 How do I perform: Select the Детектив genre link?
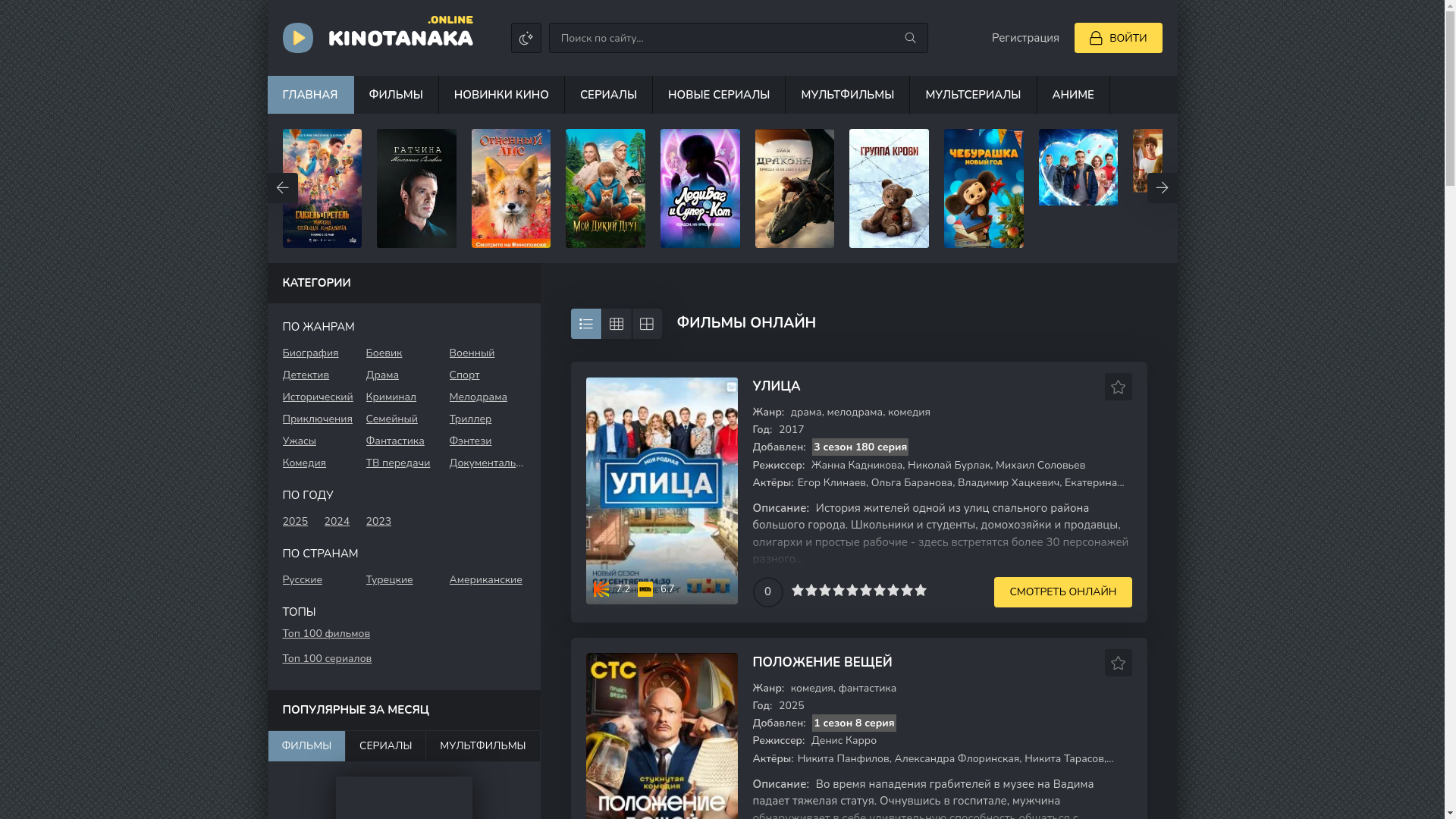(306, 375)
